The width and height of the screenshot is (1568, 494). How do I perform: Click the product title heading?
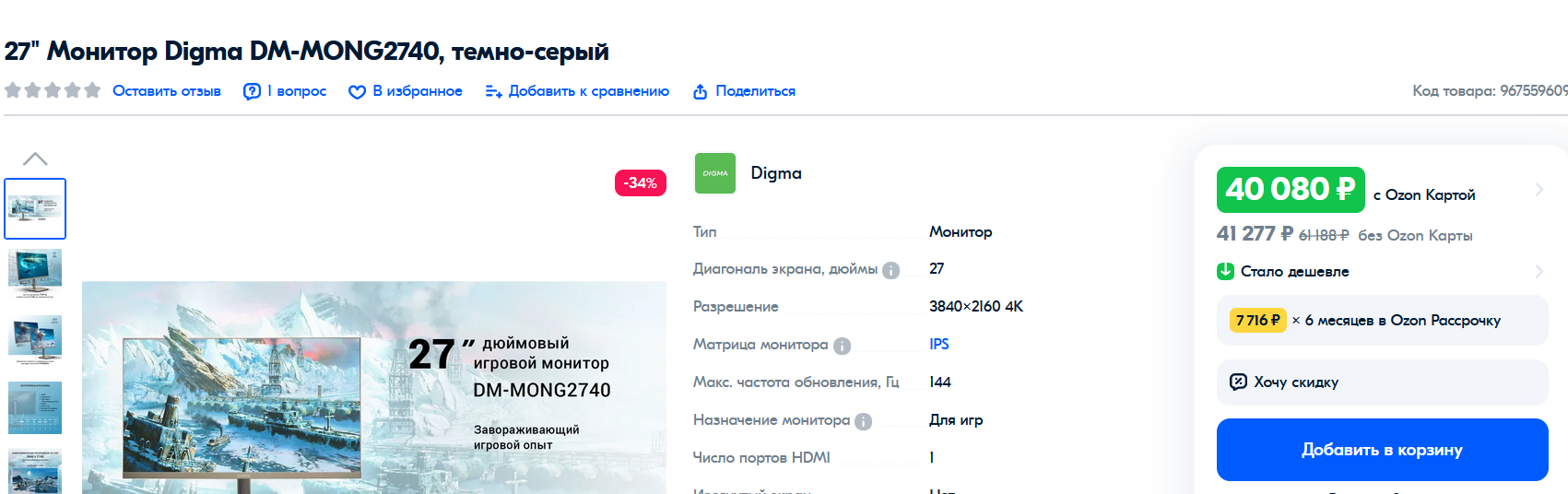[x=306, y=51]
